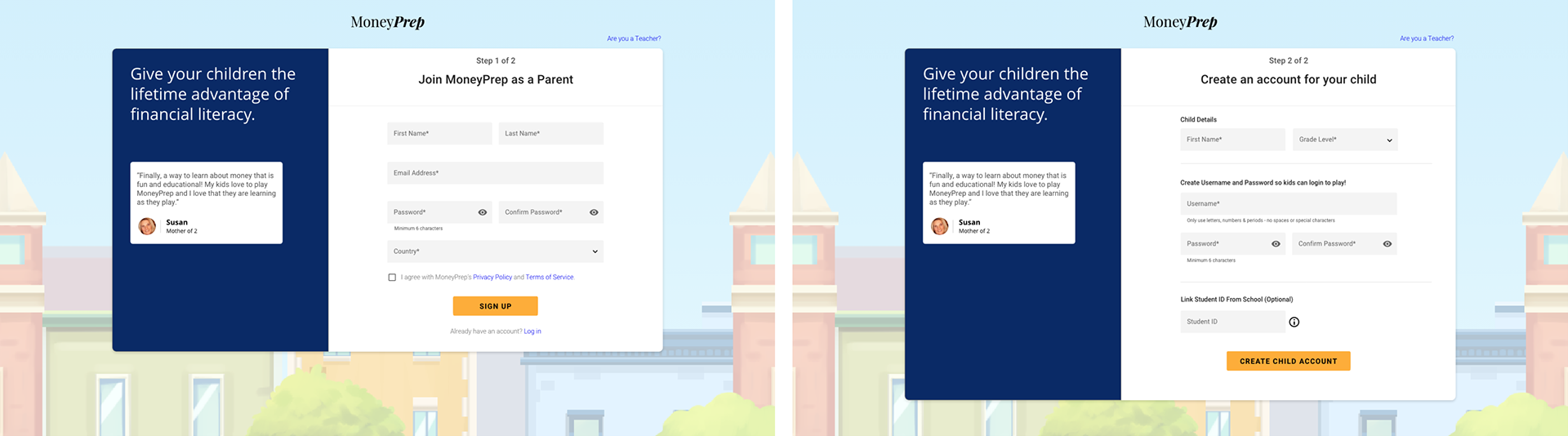1568x436 pixels.
Task: Click the 'Child Details' label
Action: [x=1198, y=120]
